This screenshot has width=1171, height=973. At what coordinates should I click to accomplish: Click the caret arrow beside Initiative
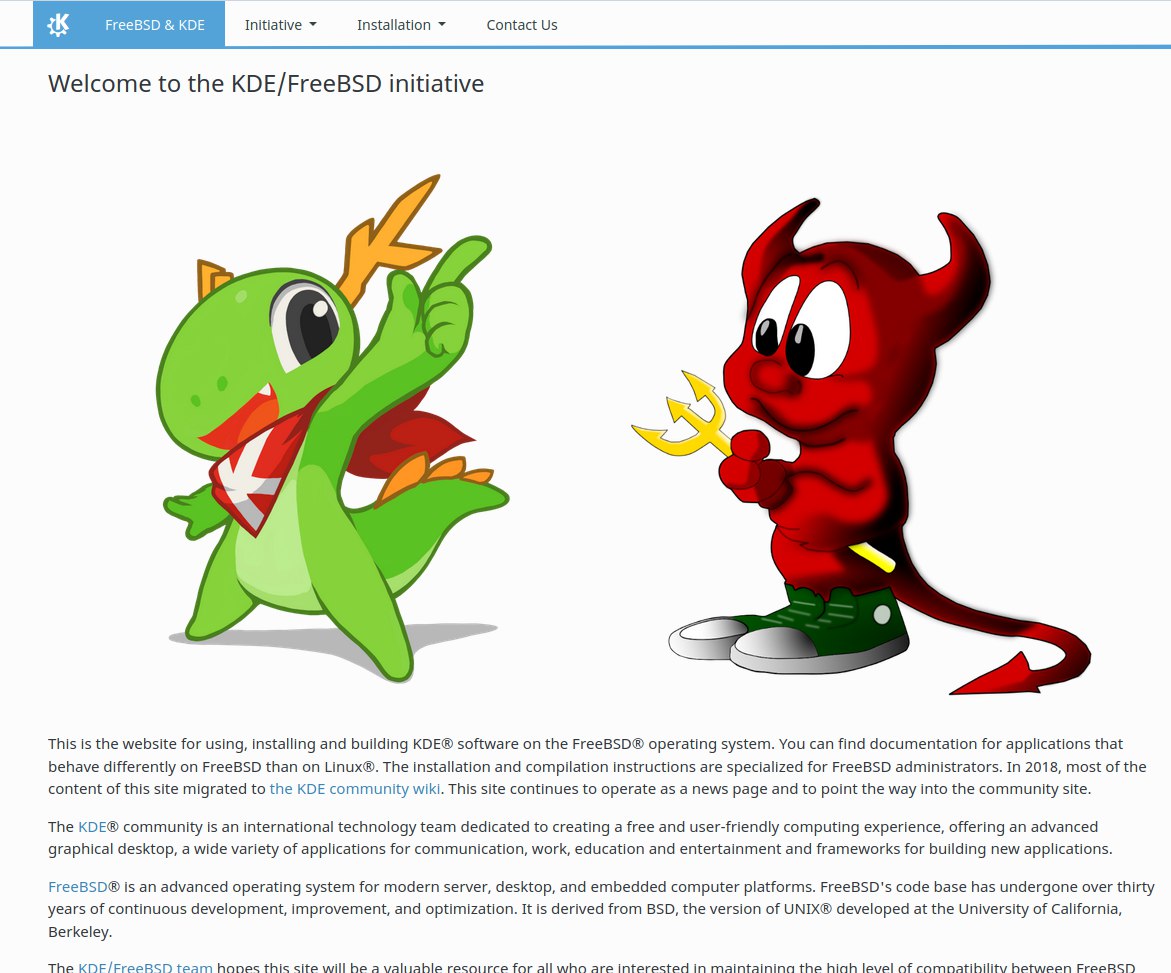tap(313, 25)
